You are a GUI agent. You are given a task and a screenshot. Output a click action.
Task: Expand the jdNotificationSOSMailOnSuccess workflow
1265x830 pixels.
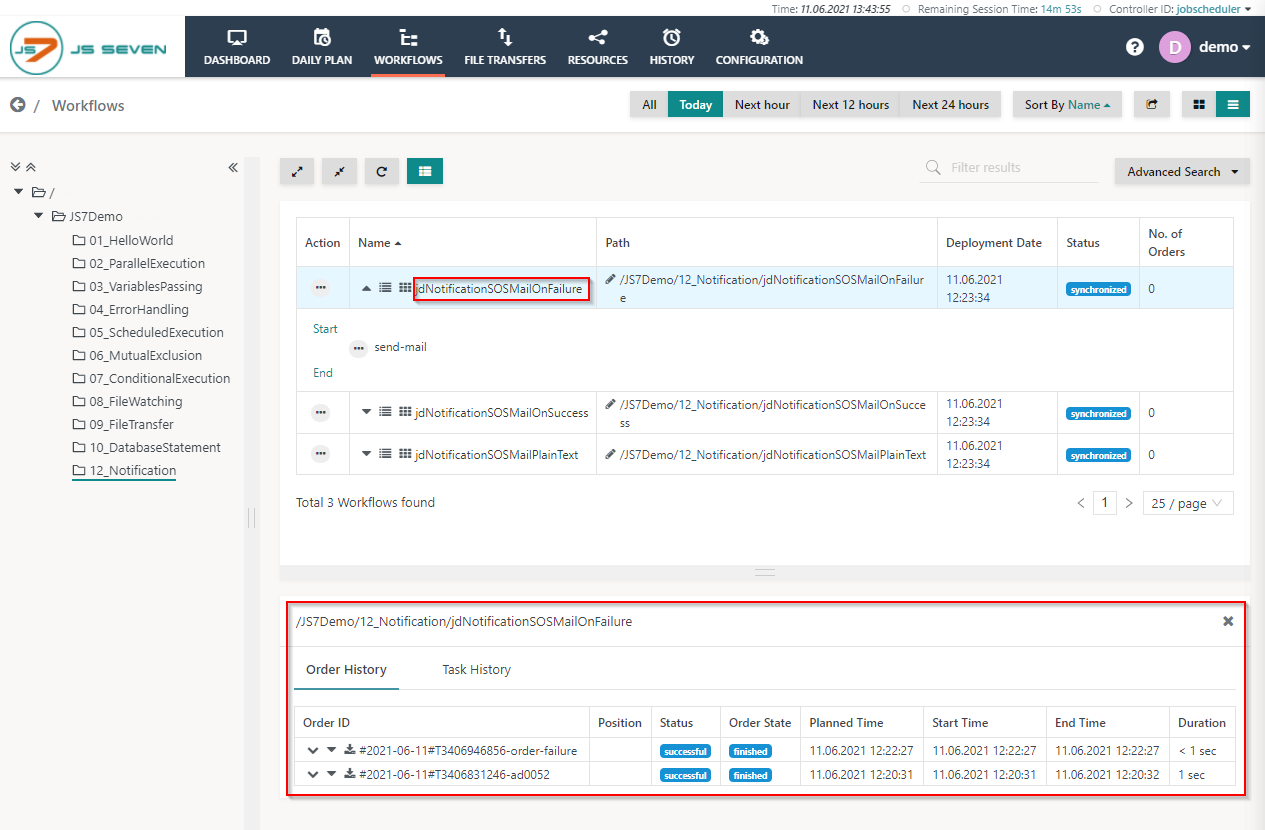(x=366, y=411)
